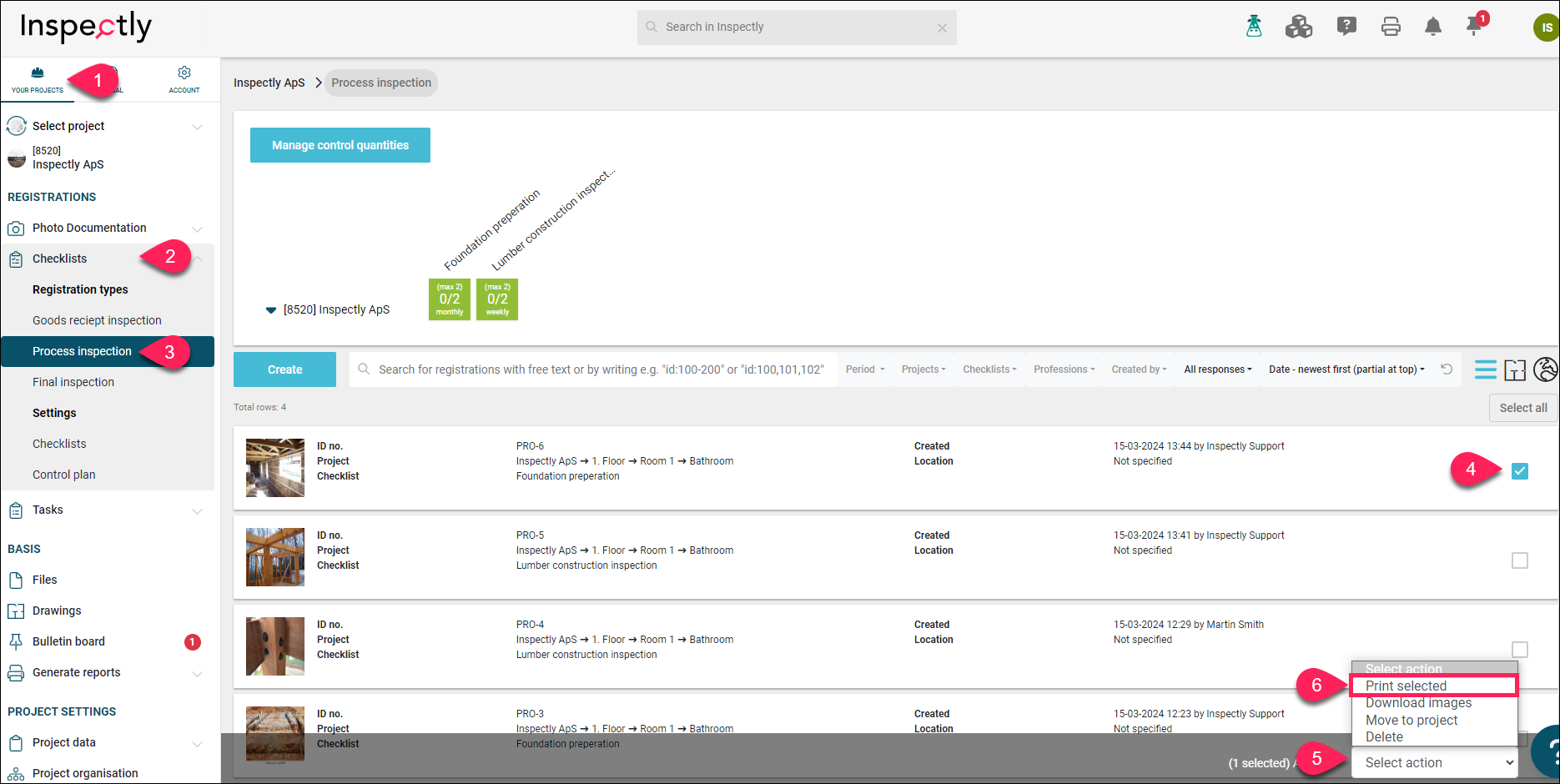Click the Project organisation icon
1560x784 pixels.
[x=16, y=774]
